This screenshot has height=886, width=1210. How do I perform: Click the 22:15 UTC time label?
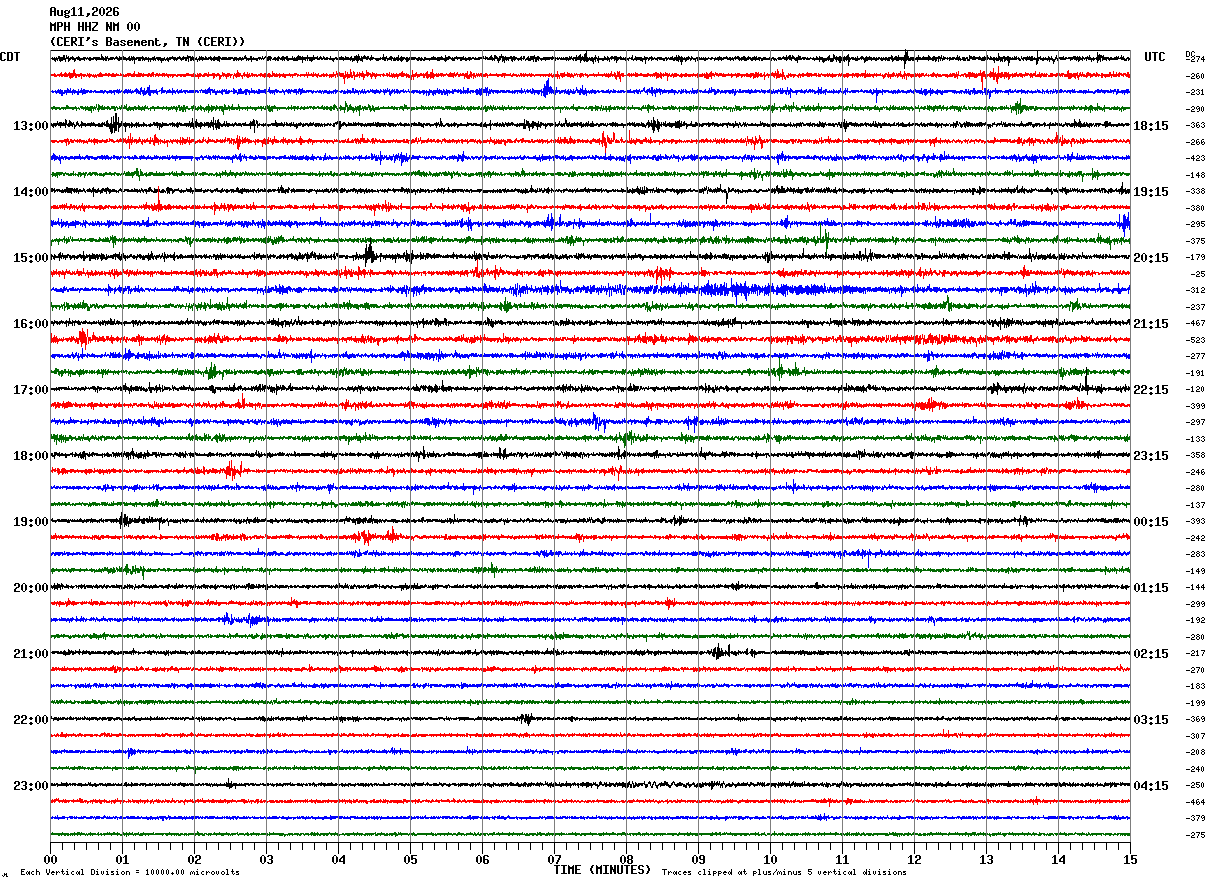1151,390
